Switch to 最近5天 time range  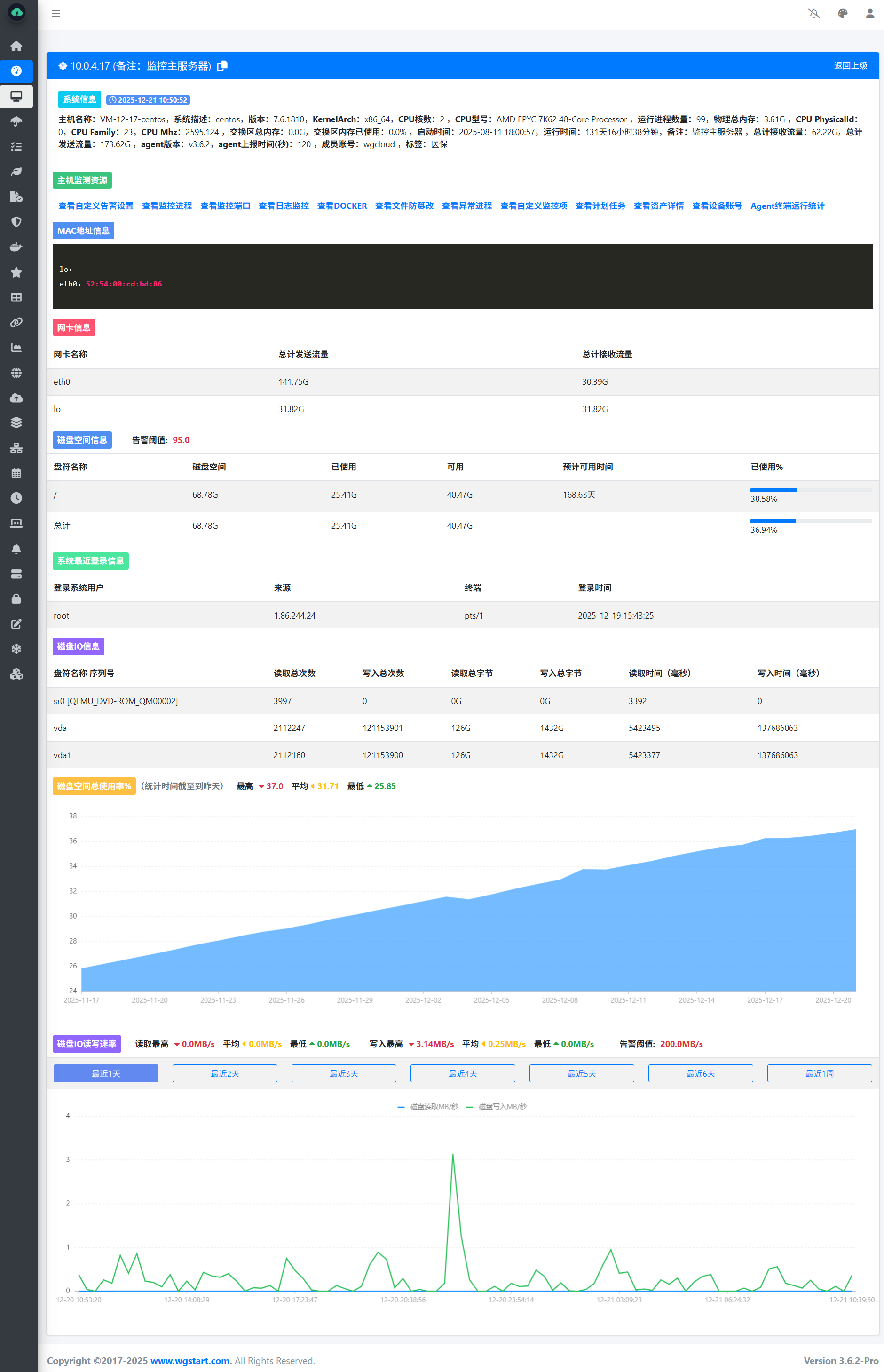pyautogui.click(x=582, y=1073)
